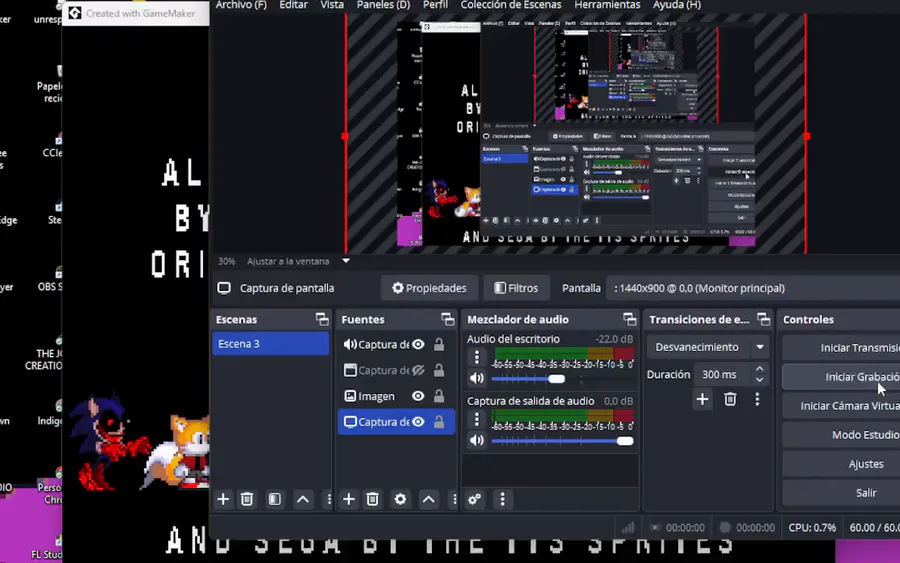Open source properties gear in Fuentes toolbar
This screenshot has width=900, height=563.
400,499
